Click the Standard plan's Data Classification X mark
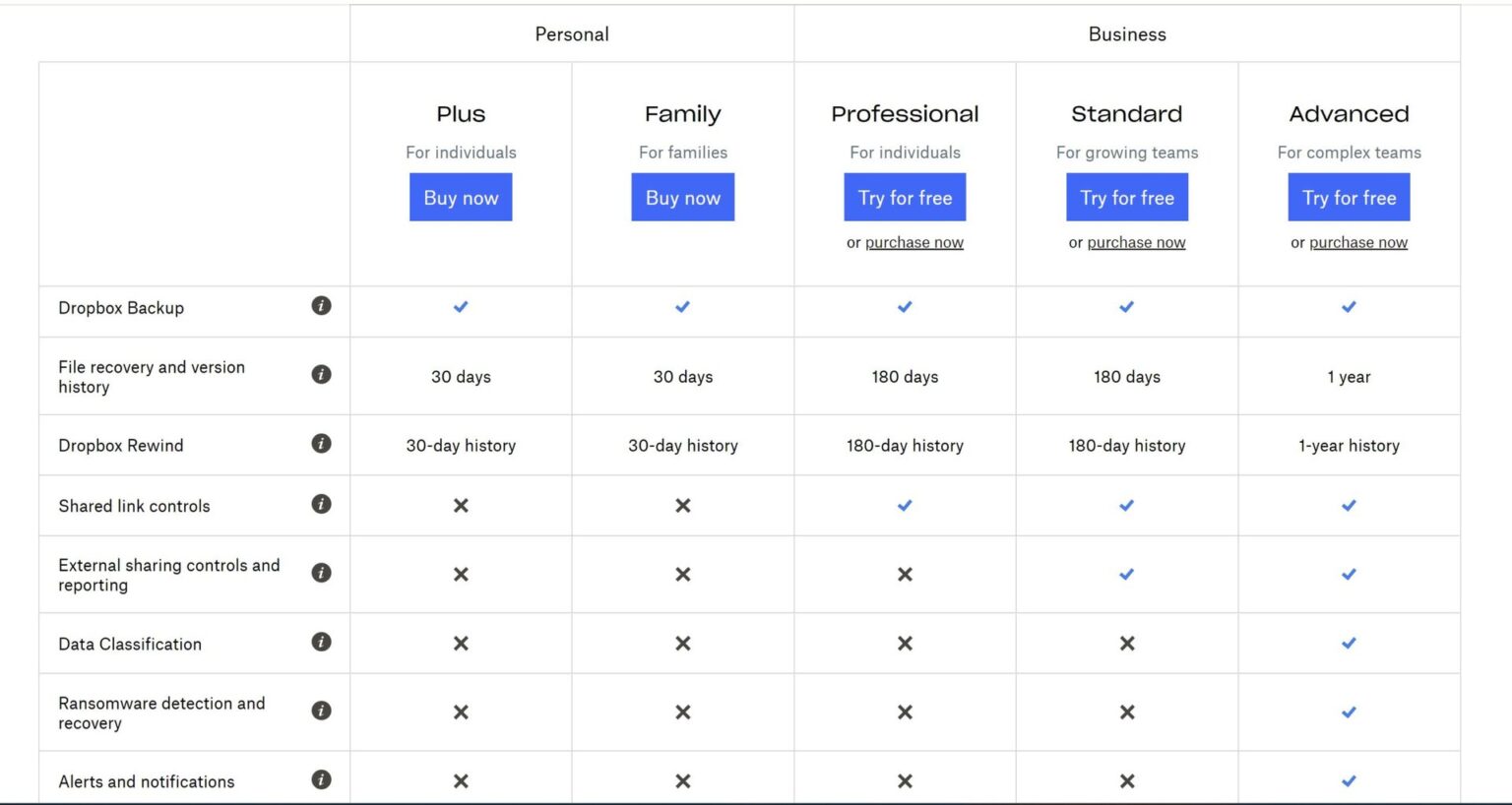The height and width of the screenshot is (805, 1512). click(1126, 643)
